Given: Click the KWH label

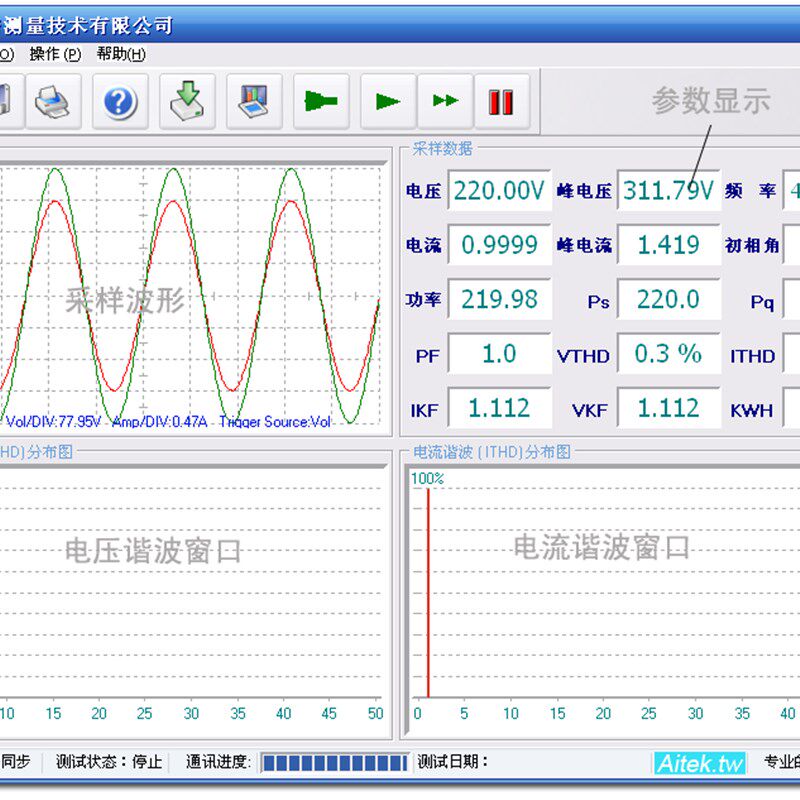Looking at the screenshot, I should pyautogui.click(x=752, y=410).
